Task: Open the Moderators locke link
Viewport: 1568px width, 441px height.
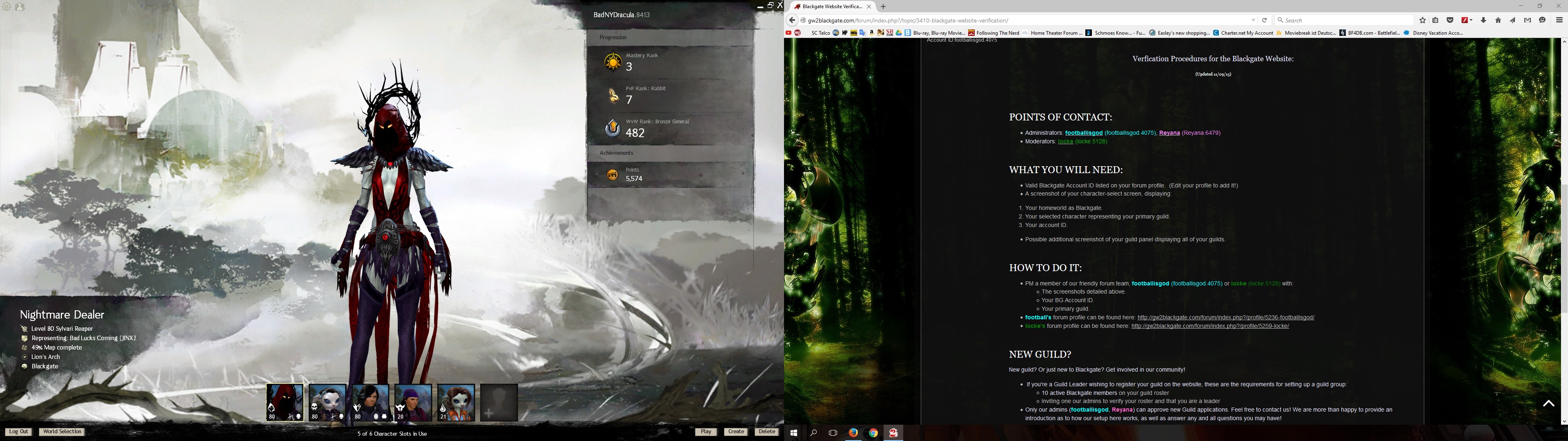Action: coord(1065,141)
